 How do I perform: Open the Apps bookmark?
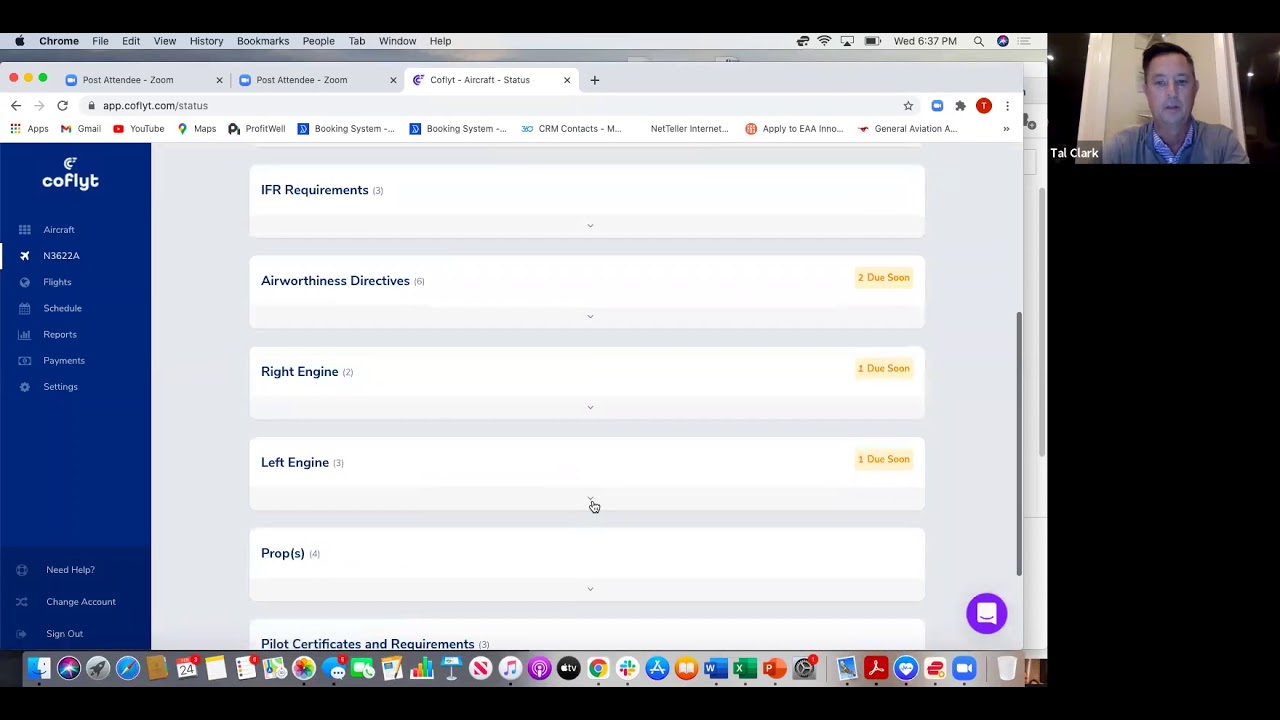(29, 129)
